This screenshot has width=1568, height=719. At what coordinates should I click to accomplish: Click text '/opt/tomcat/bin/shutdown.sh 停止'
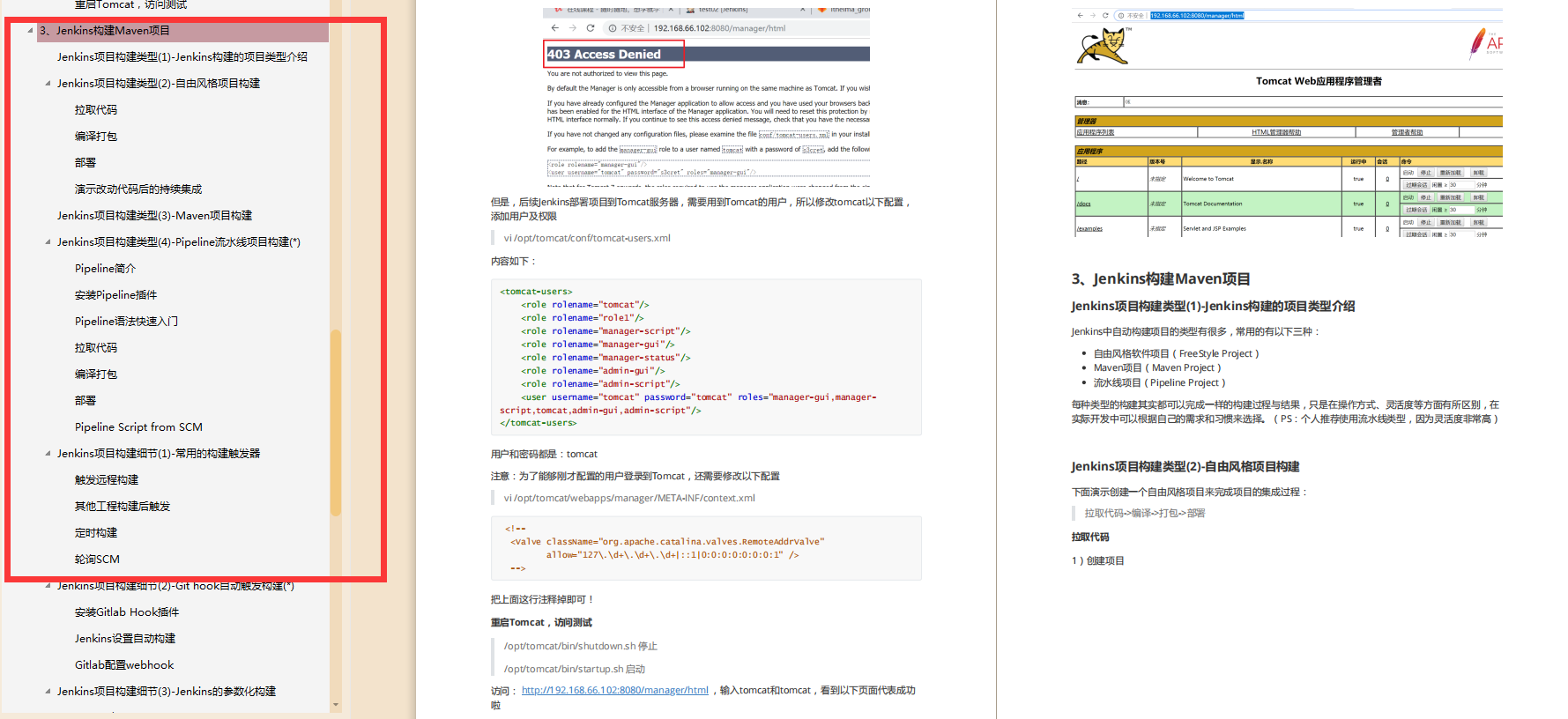[581, 646]
